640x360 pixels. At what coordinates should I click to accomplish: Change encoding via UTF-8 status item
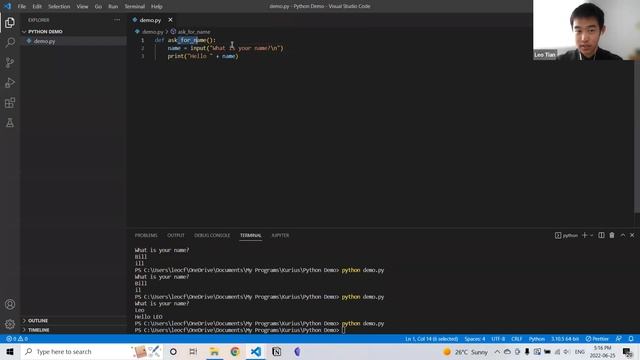(x=498, y=339)
